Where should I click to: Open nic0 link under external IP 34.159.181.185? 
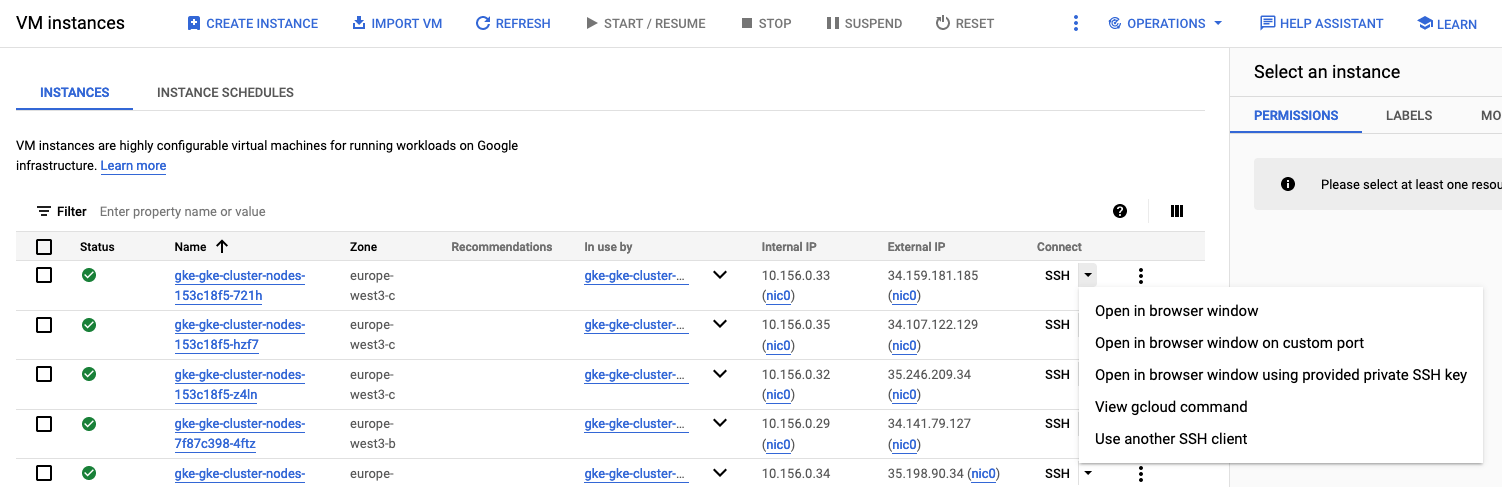904,295
